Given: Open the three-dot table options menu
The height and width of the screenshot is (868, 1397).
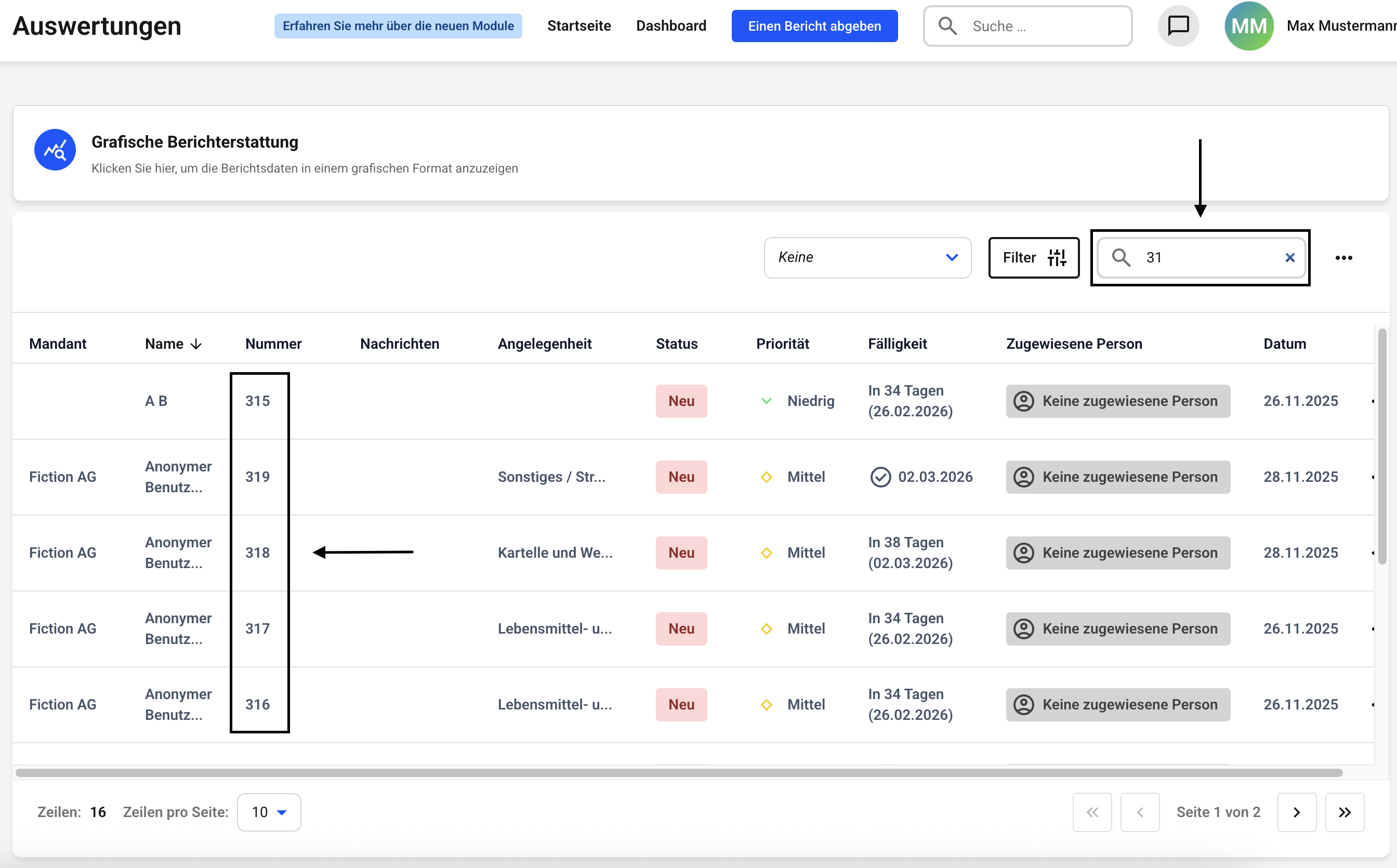Looking at the screenshot, I should point(1343,258).
